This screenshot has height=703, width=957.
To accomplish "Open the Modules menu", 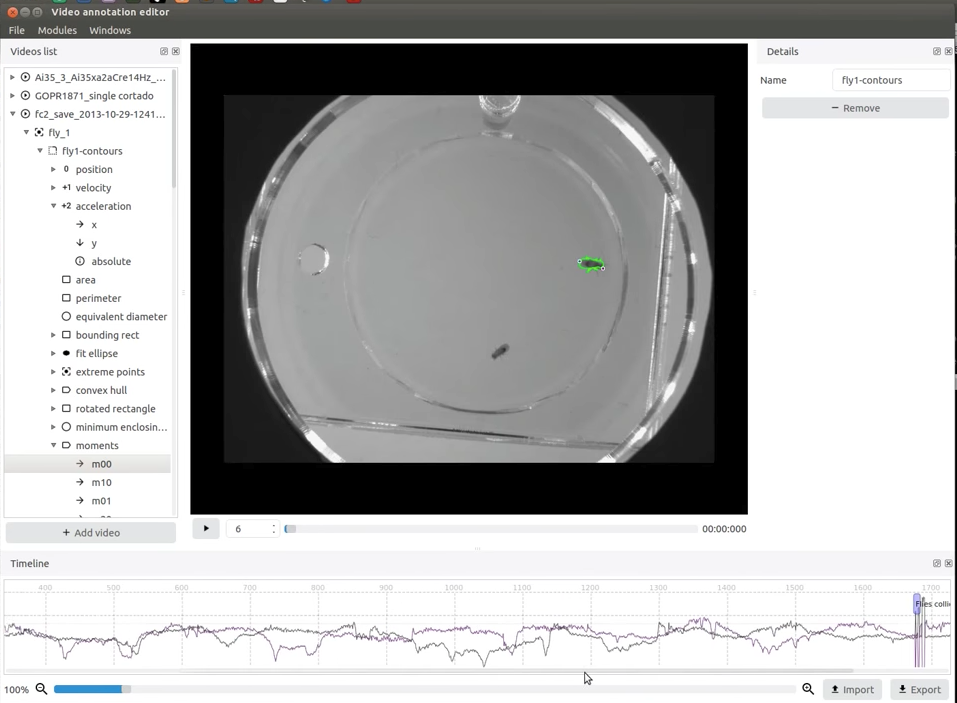I will point(57,30).
